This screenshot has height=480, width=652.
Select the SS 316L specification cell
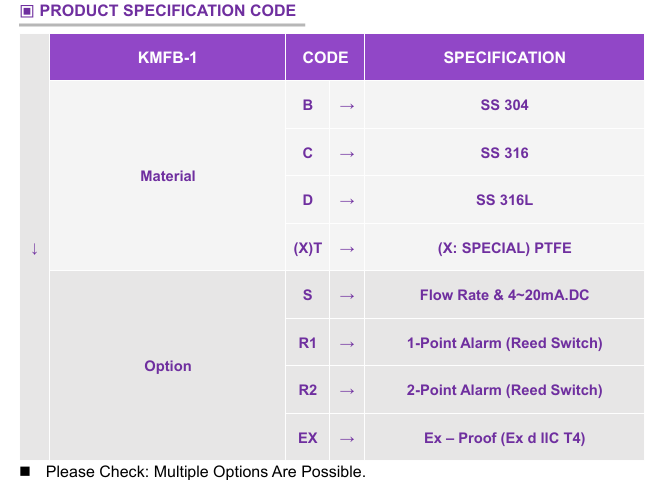click(x=504, y=200)
